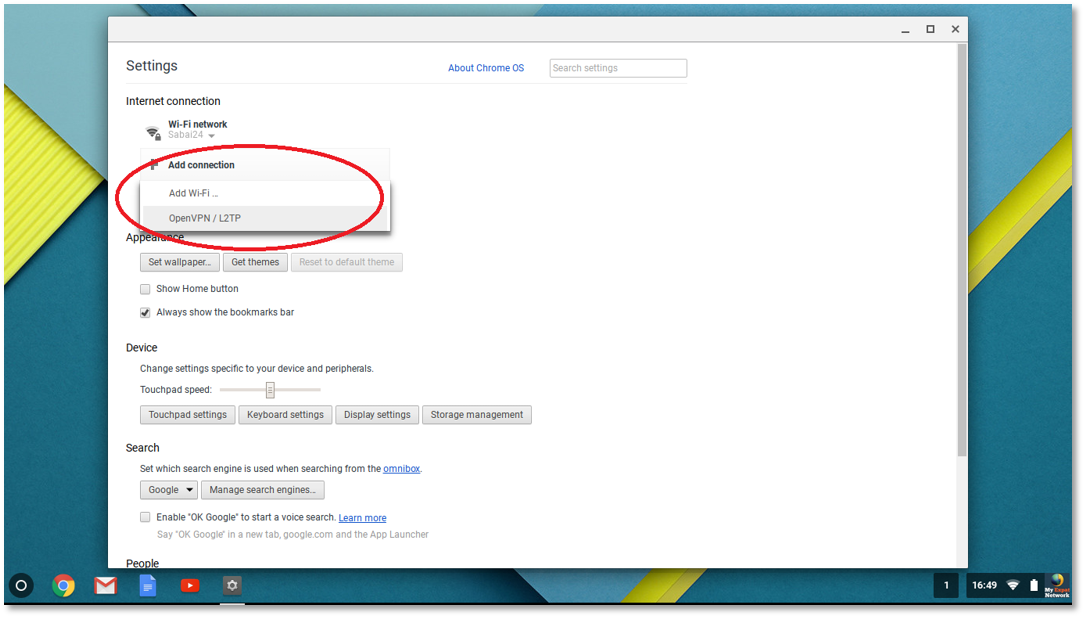This screenshot has height=618, width=1085.
Task: Open YouTube from the shelf
Action: (190, 585)
